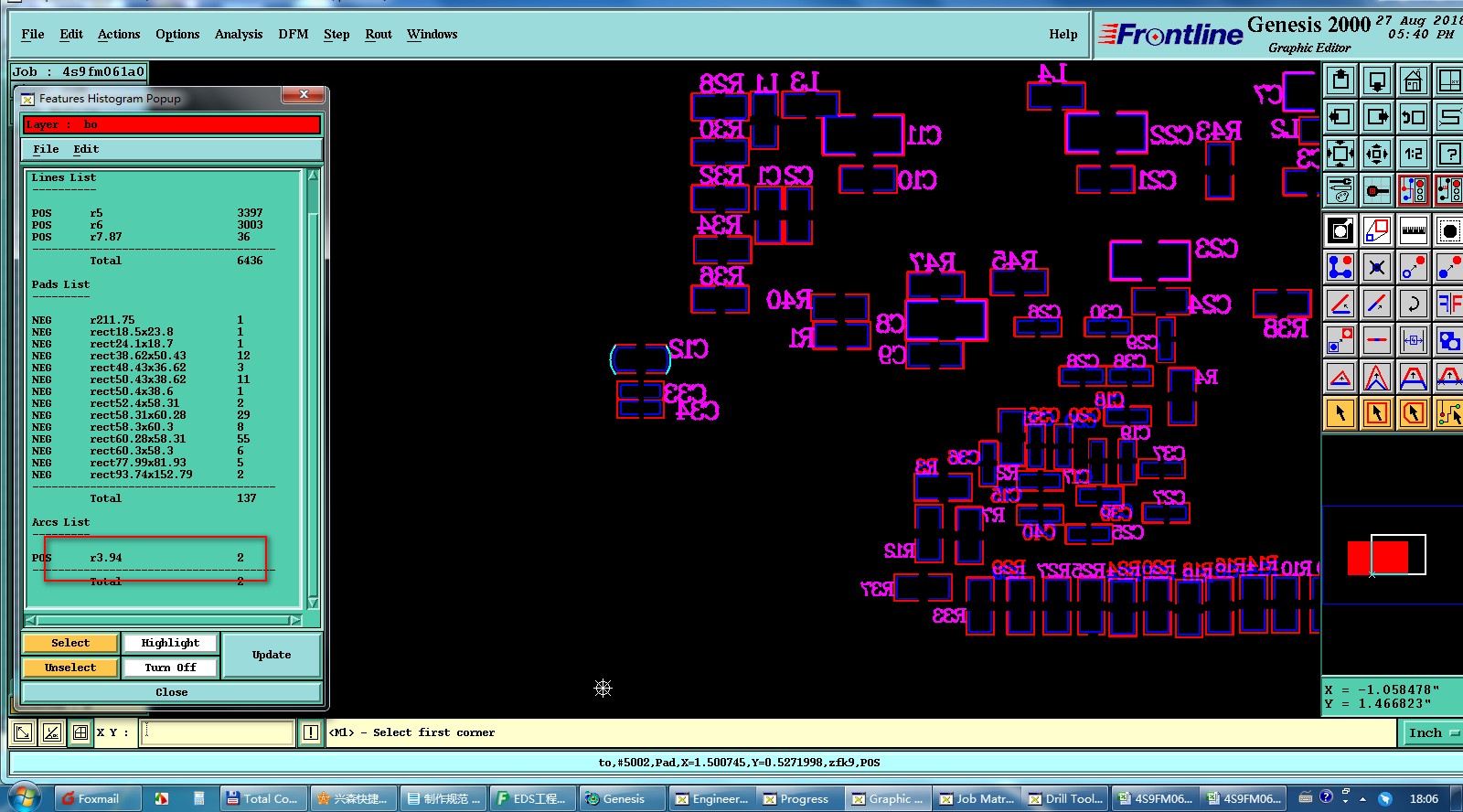Click the pan right arrow icon

[x=1377, y=117]
